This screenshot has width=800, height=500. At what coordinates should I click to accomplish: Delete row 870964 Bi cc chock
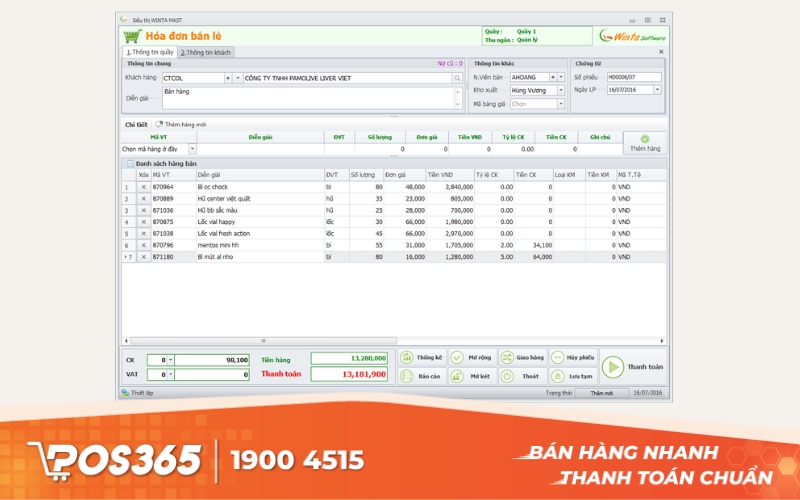point(143,187)
